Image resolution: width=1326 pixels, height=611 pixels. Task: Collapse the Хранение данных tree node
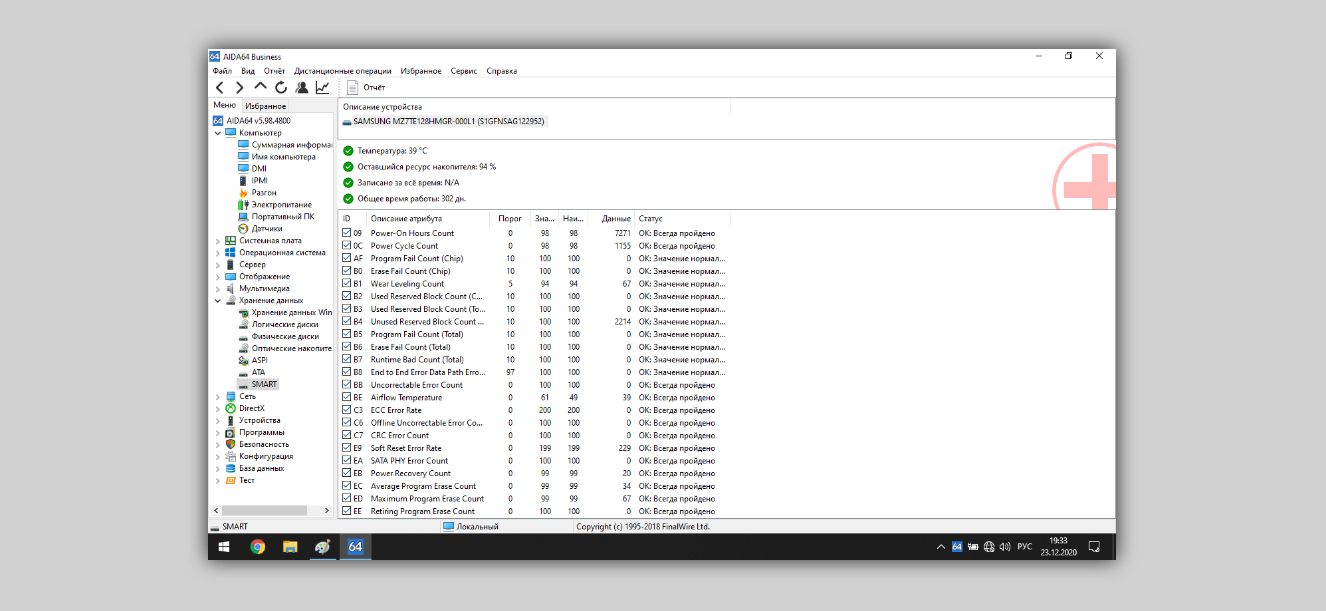[x=218, y=300]
